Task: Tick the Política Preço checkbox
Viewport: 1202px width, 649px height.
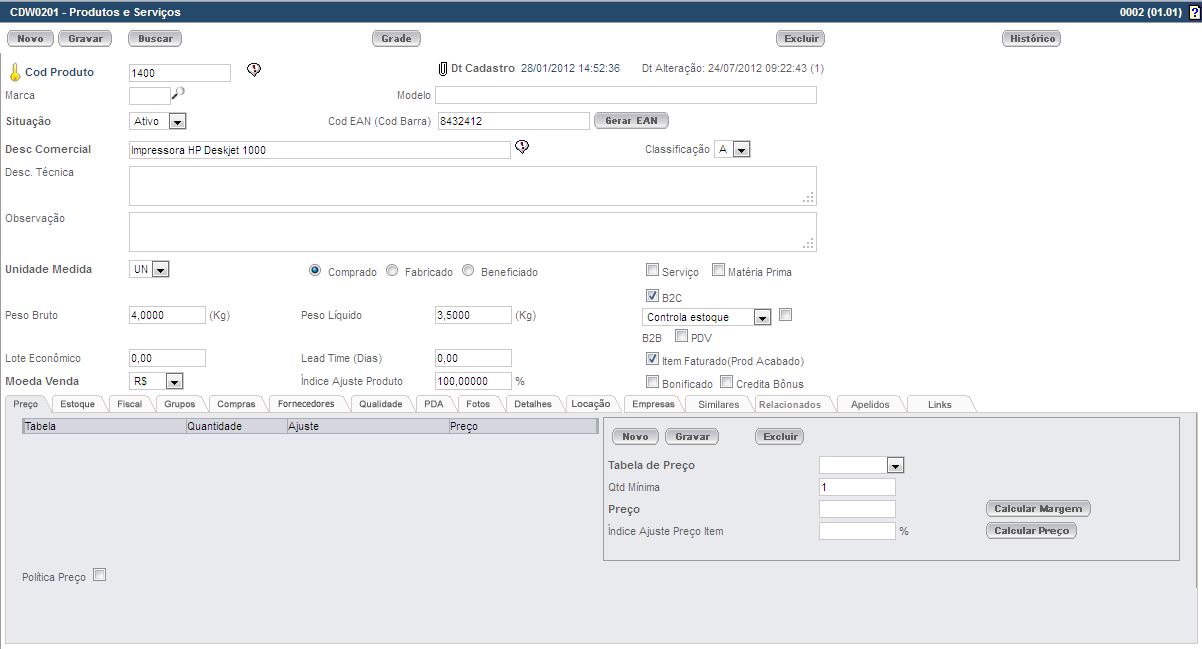Action: click(x=99, y=575)
